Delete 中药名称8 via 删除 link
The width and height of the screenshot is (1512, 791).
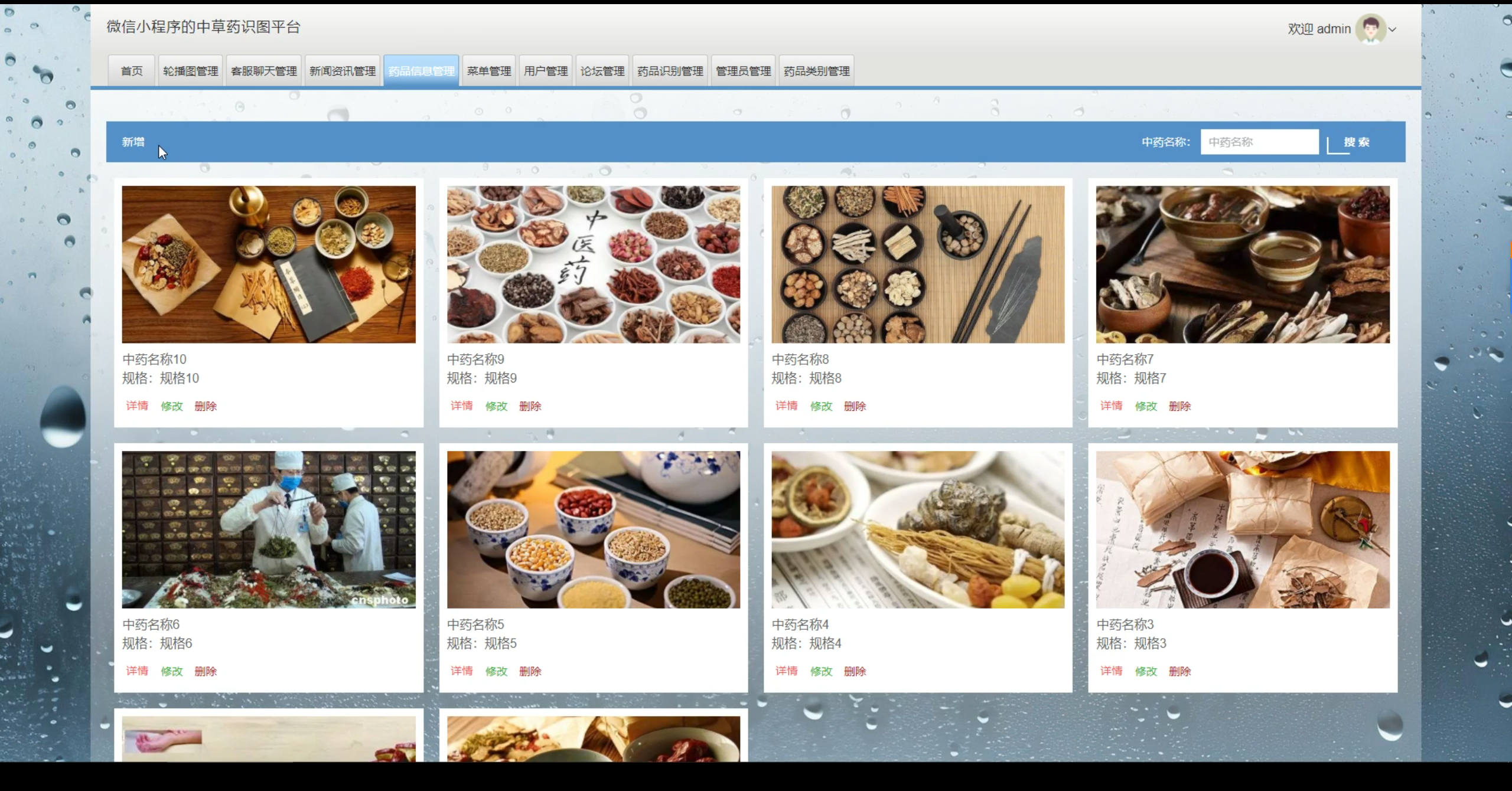(x=855, y=406)
